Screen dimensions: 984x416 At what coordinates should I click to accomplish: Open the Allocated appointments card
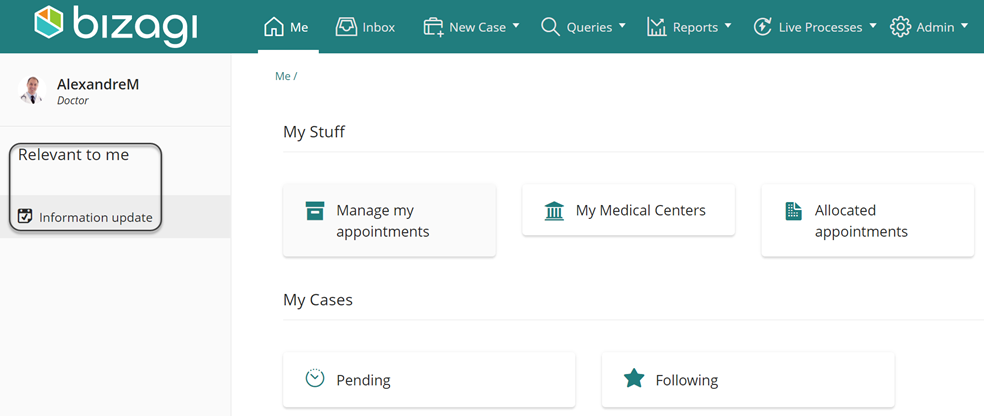click(867, 220)
